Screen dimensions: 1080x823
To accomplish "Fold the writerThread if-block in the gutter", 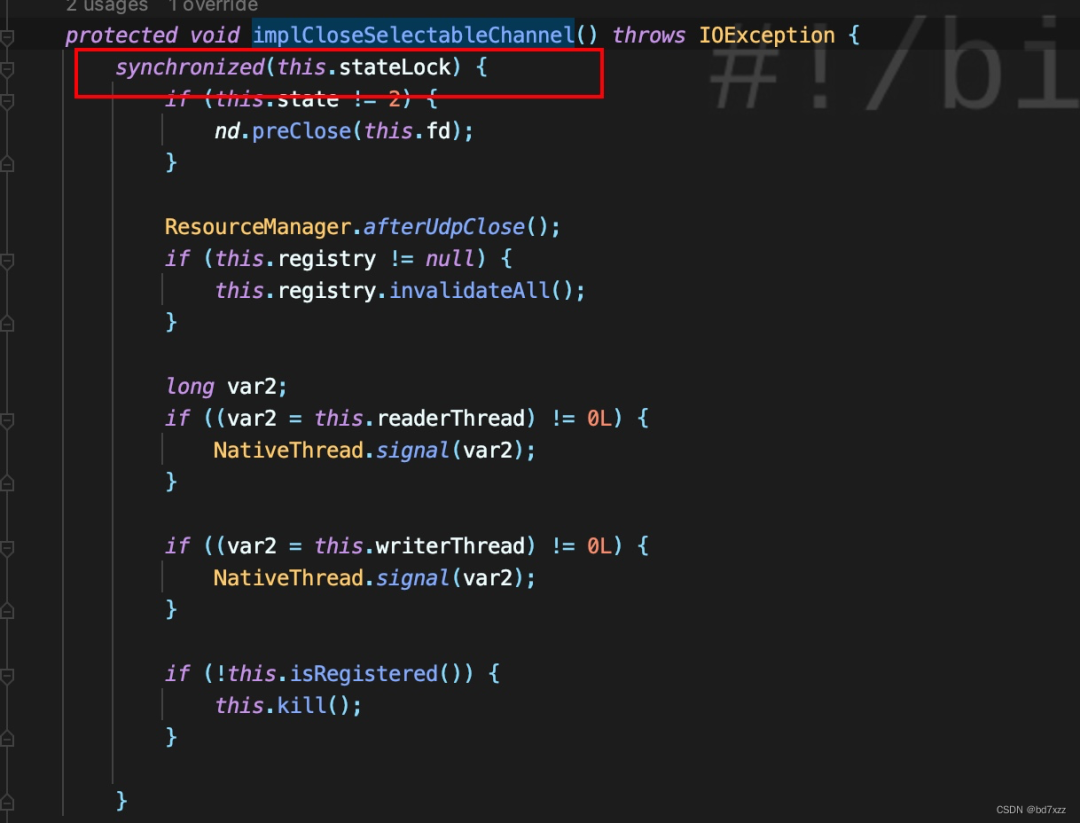I will (x=7, y=548).
